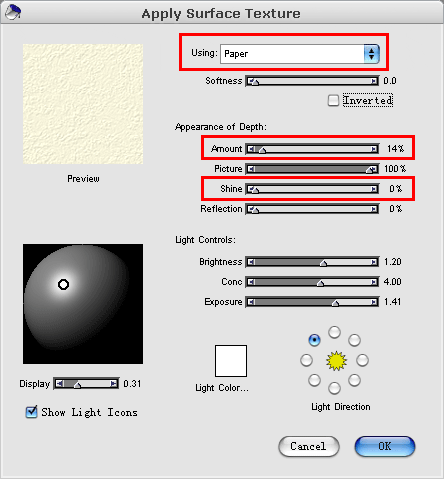
Task: Click the paper texture Preview thumbnail
Action: [83, 104]
